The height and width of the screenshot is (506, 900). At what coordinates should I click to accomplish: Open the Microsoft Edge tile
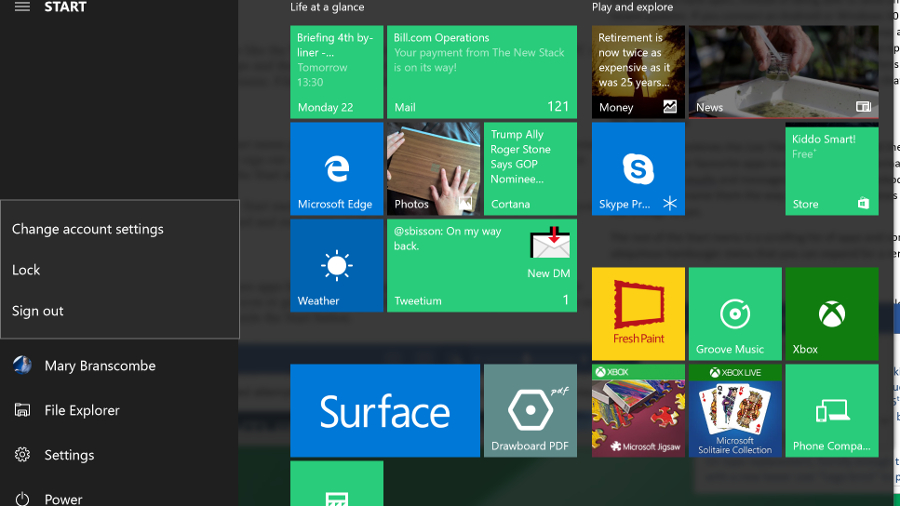[x=336, y=169]
